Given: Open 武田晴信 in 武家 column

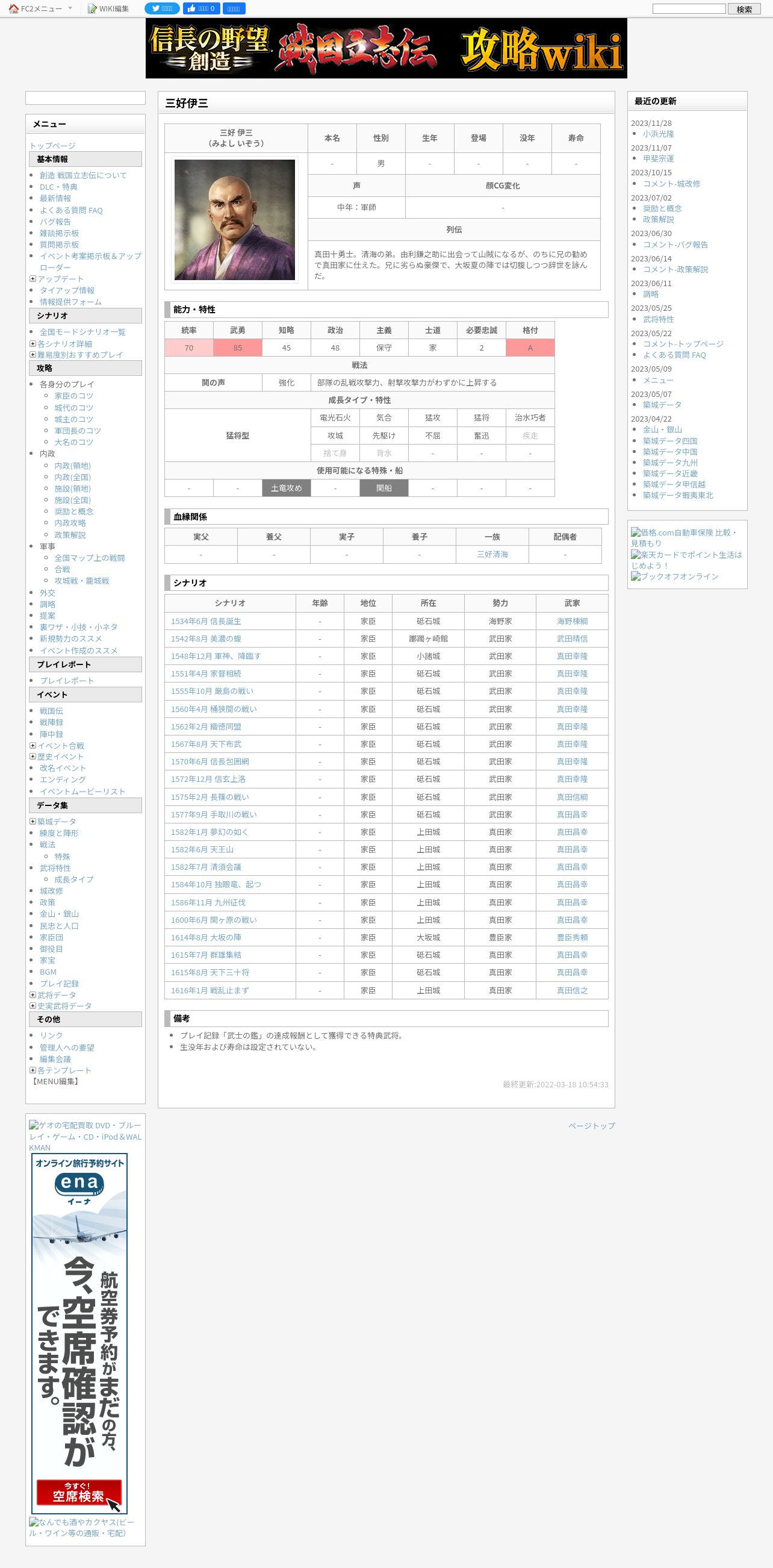Looking at the screenshot, I should (x=573, y=639).
